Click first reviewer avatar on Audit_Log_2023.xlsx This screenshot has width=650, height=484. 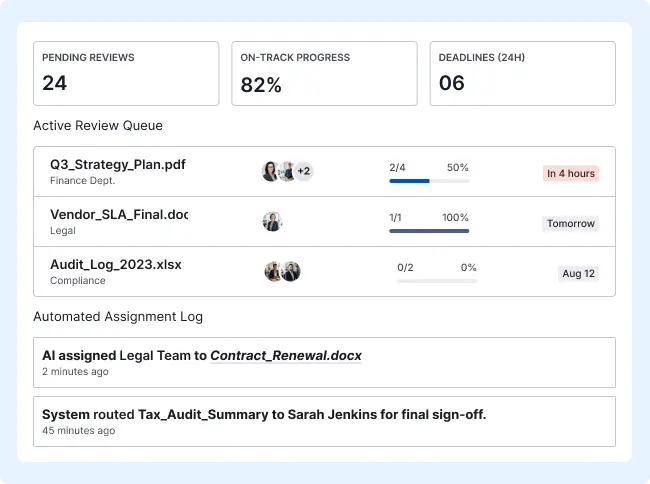(274, 271)
